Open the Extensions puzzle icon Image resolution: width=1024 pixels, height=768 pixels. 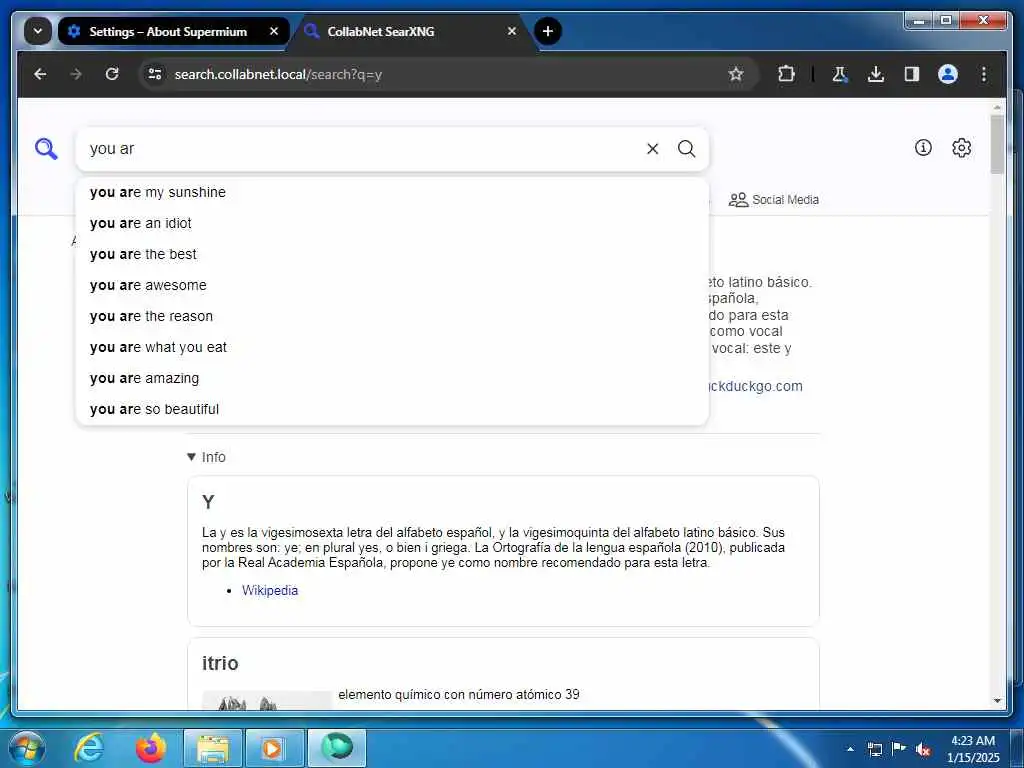(786, 74)
